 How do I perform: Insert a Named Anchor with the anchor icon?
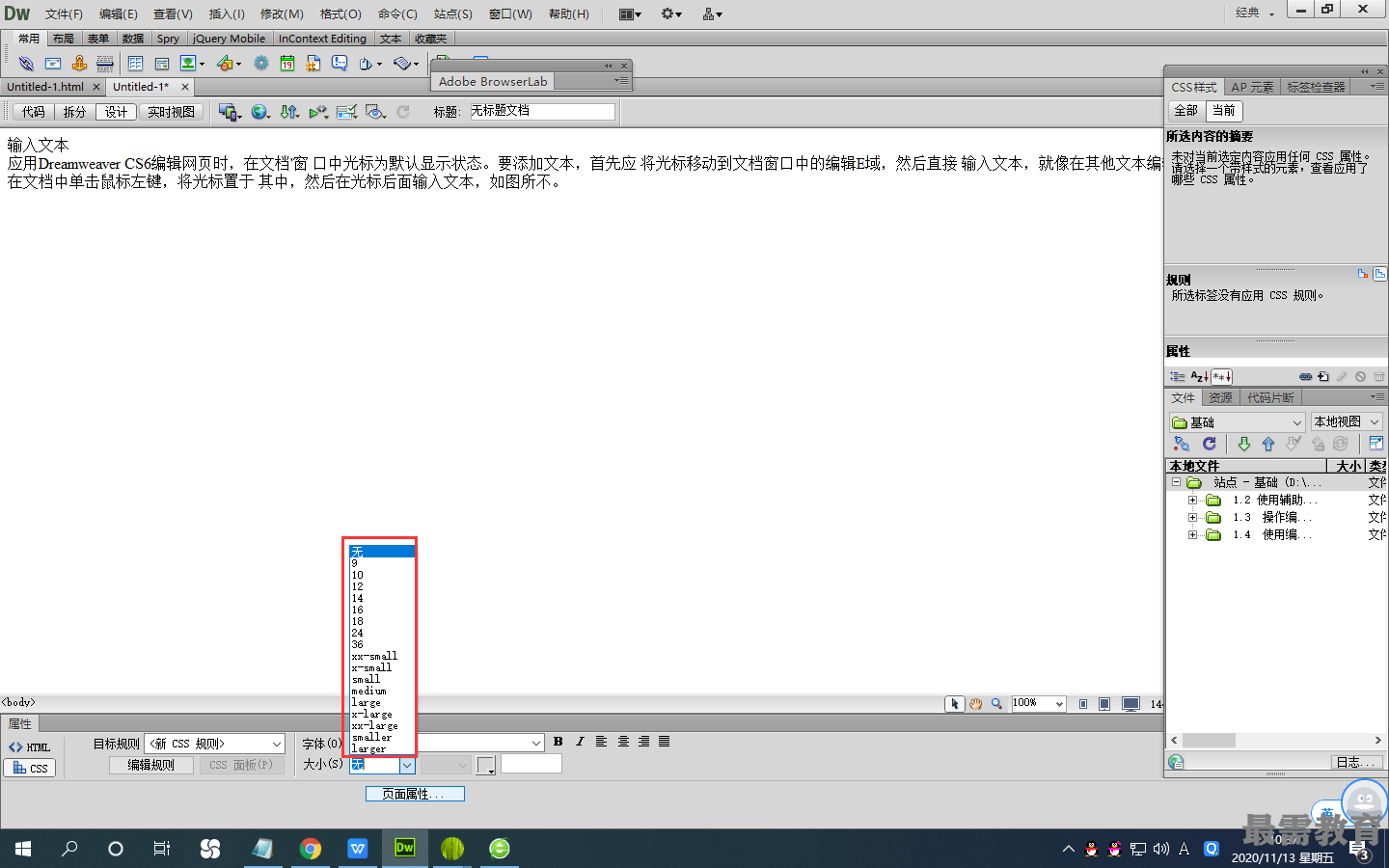coord(79,64)
